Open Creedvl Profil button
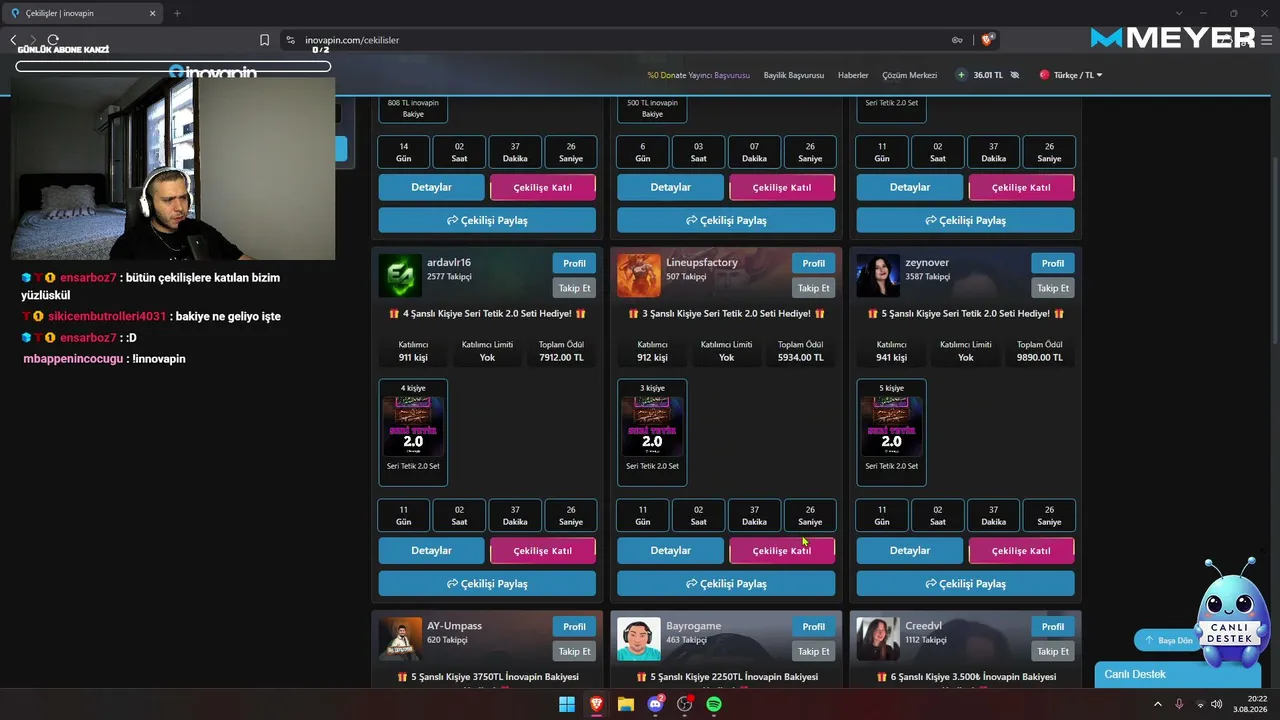This screenshot has width=1280, height=720. (1053, 627)
